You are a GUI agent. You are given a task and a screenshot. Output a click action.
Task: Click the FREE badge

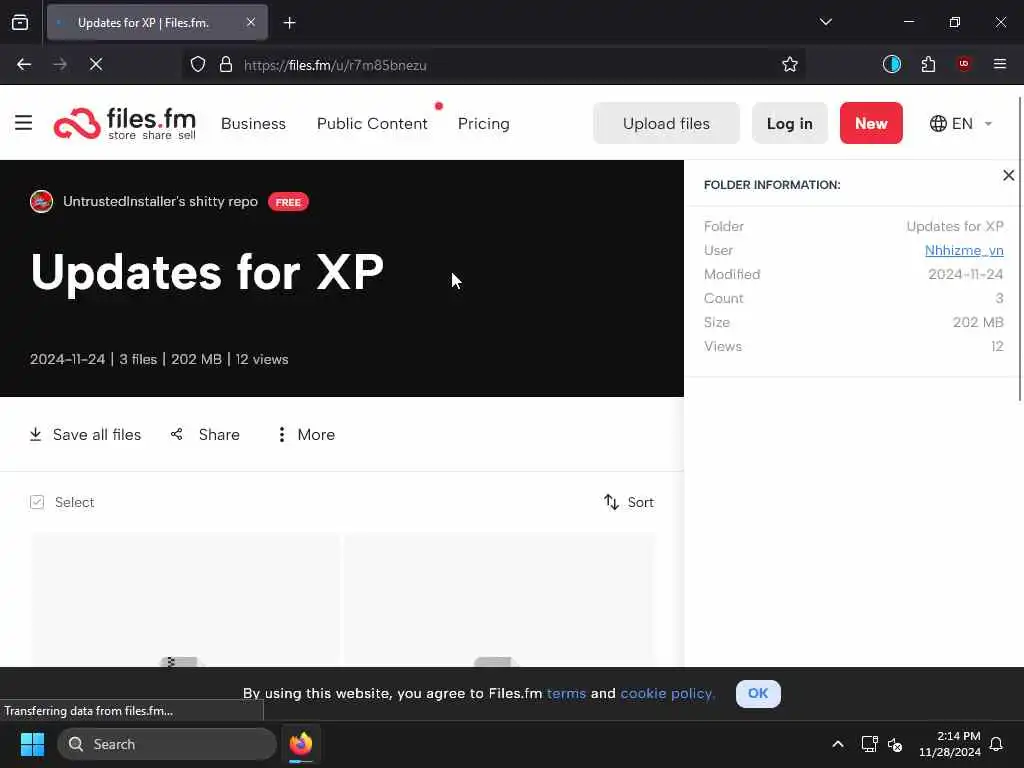(288, 202)
